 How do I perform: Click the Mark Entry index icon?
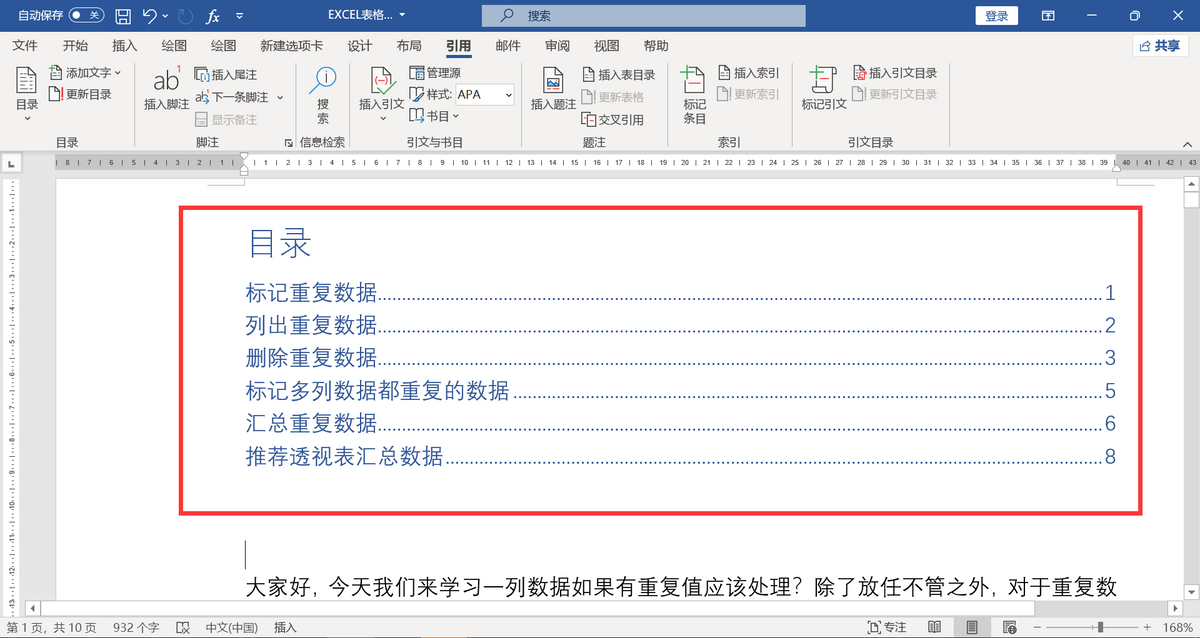point(694,81)
